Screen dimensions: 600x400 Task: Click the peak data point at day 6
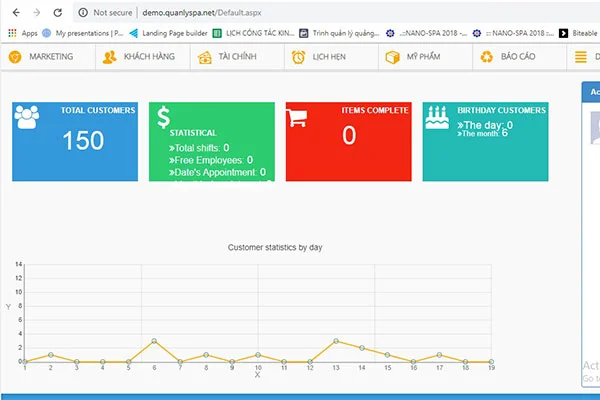coord(154,341)
